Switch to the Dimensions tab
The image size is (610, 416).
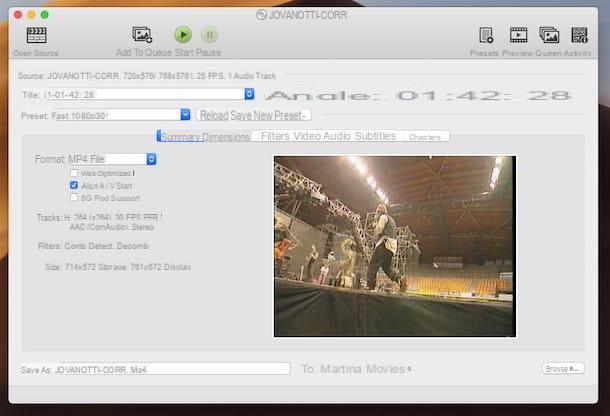click(x=226, y=137)
